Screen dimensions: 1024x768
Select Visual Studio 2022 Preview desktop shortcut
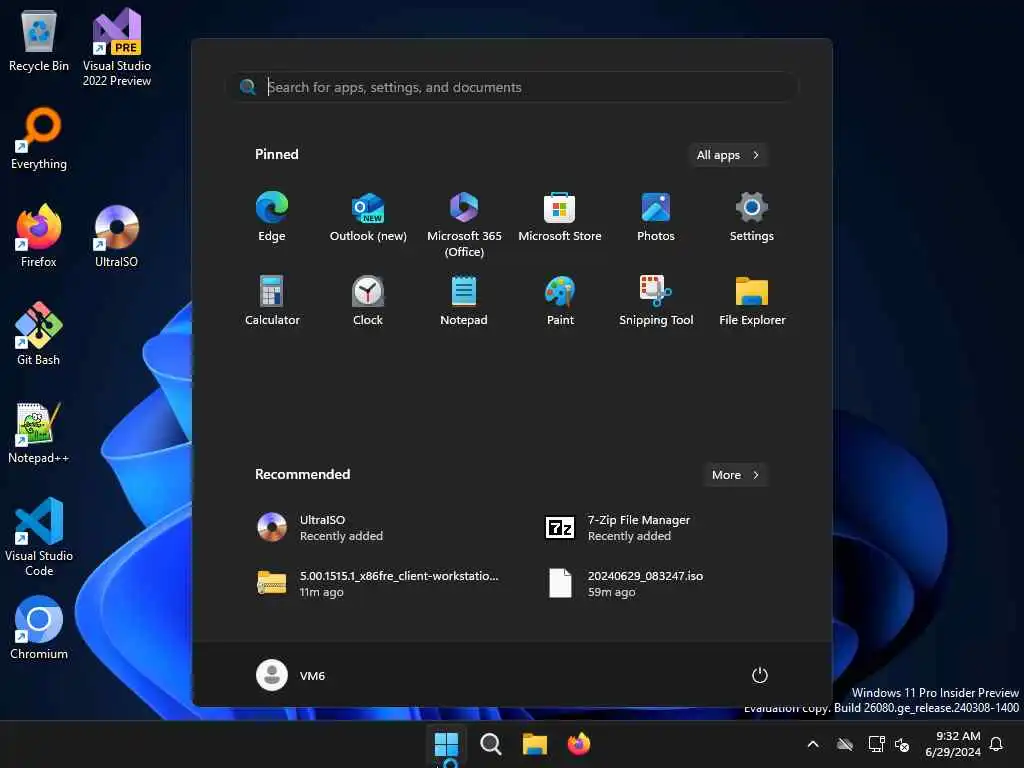point(116,47)
